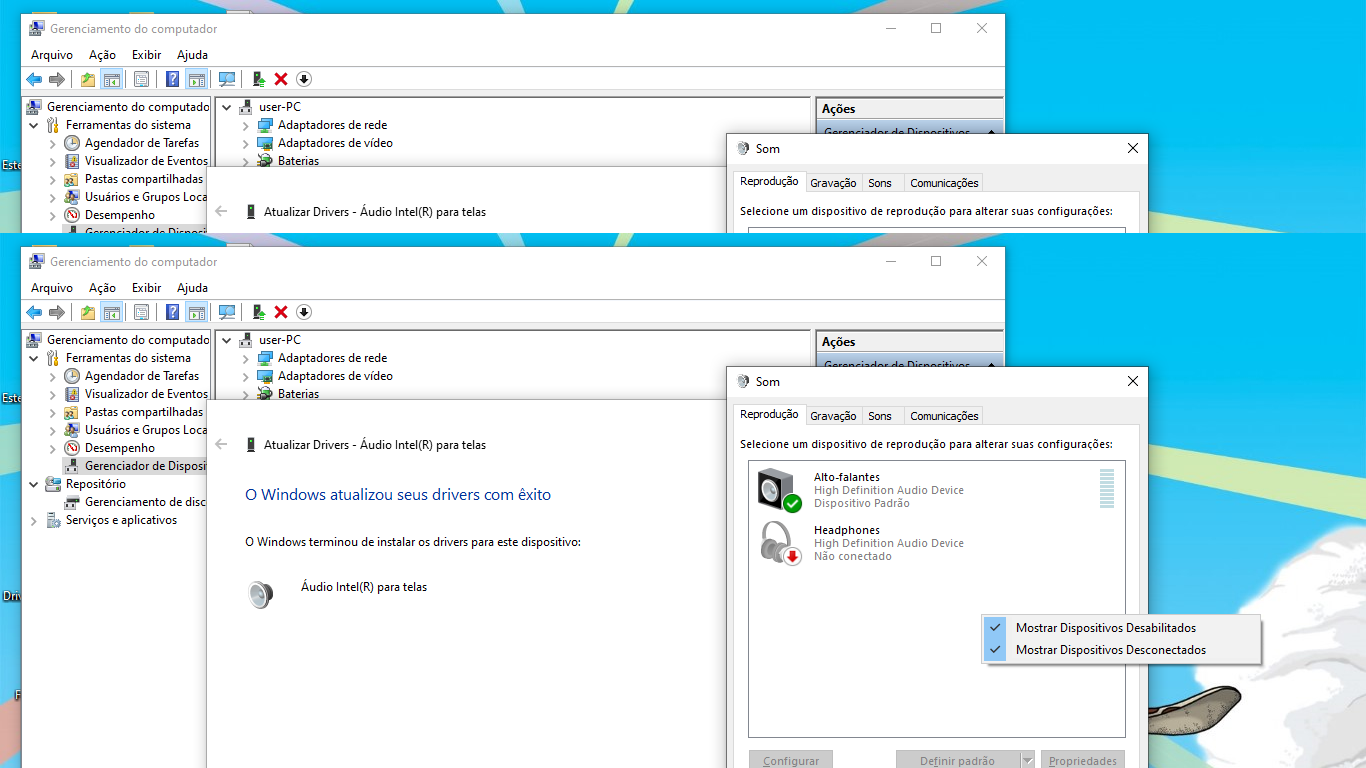Expand Pastas compartilhadas in lower window tree
Viewport: 1366px width, 768px height.
pos(53,412)
